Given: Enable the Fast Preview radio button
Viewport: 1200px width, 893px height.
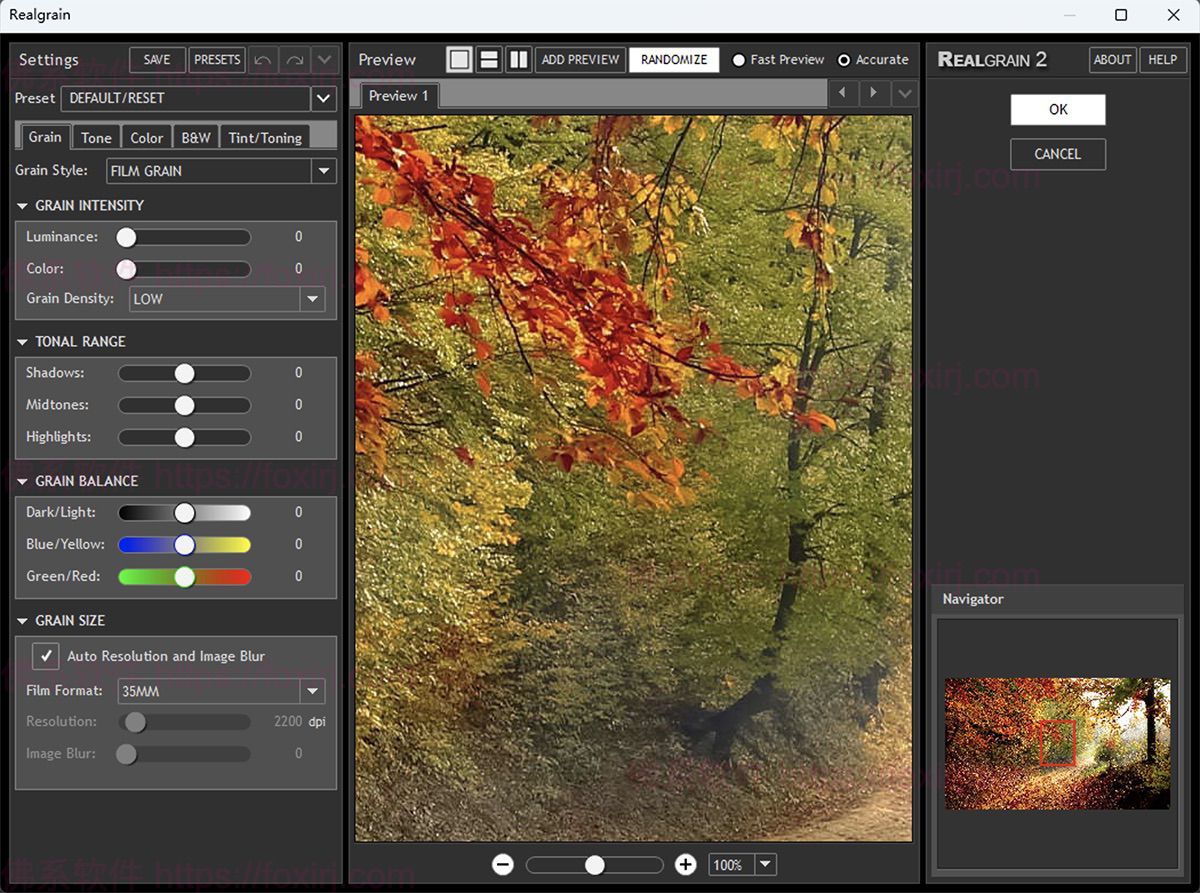Looking at the screenshot, I should click(739, 60).
